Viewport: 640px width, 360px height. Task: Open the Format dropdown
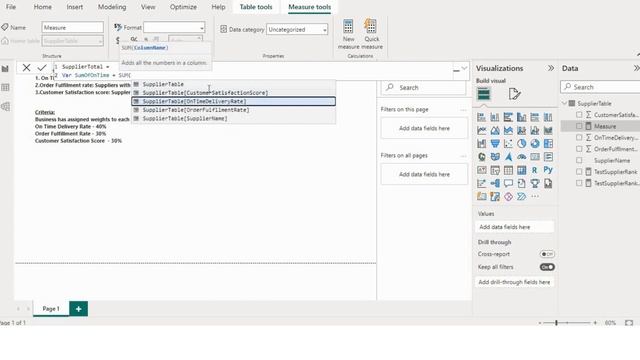click(174, 27)
